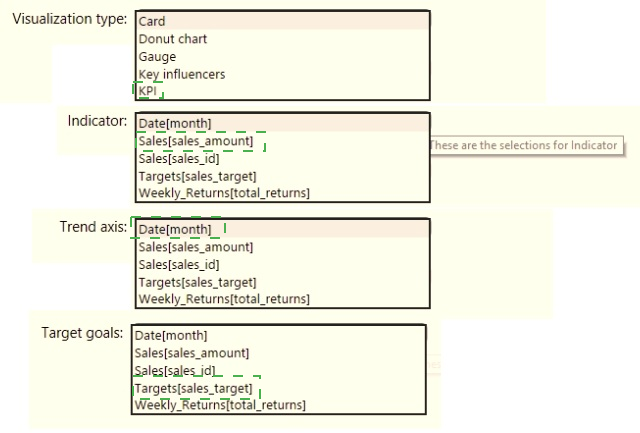Select Card in Visualization type list
640x433 pixels.
coord(152,21)
